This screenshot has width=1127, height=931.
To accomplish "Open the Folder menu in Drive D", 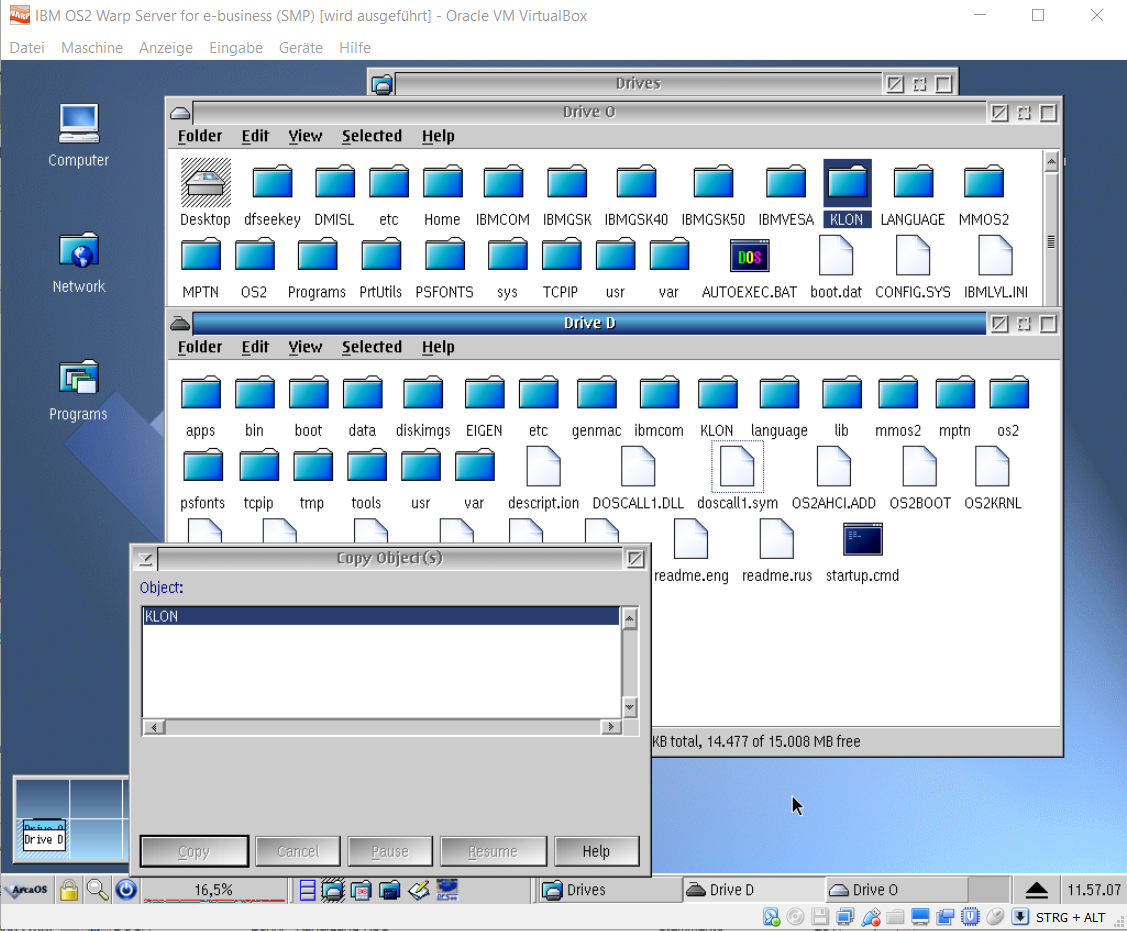I will pyautogui.click(x=200, y=347).
